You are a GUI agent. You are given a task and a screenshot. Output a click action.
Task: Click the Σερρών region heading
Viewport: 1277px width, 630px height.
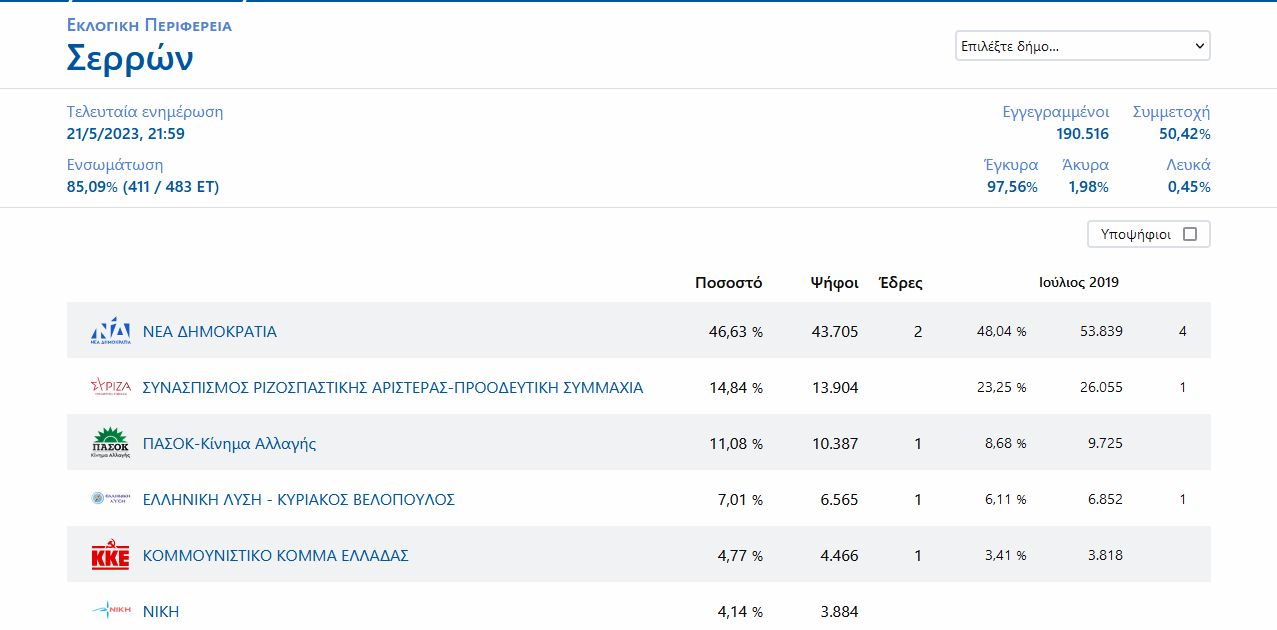click(x=130, y=59)
